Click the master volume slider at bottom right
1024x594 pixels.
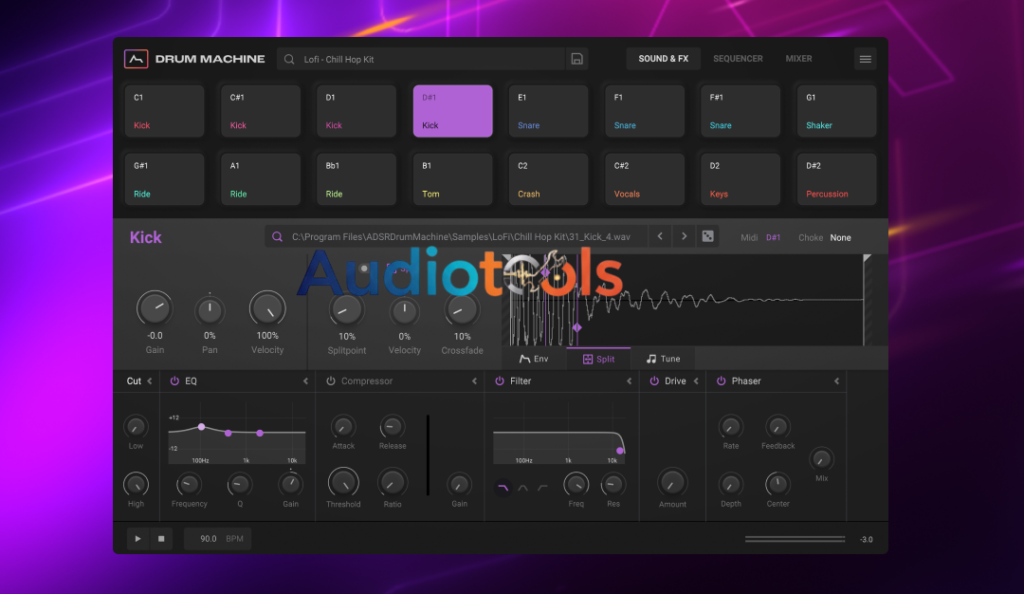pyautogui.click(x=795, y=539)
